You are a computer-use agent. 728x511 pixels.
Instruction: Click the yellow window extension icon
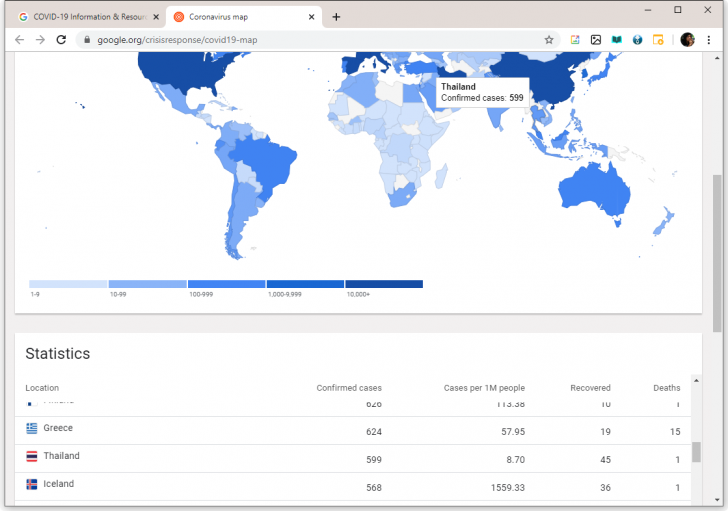point(658,40)
